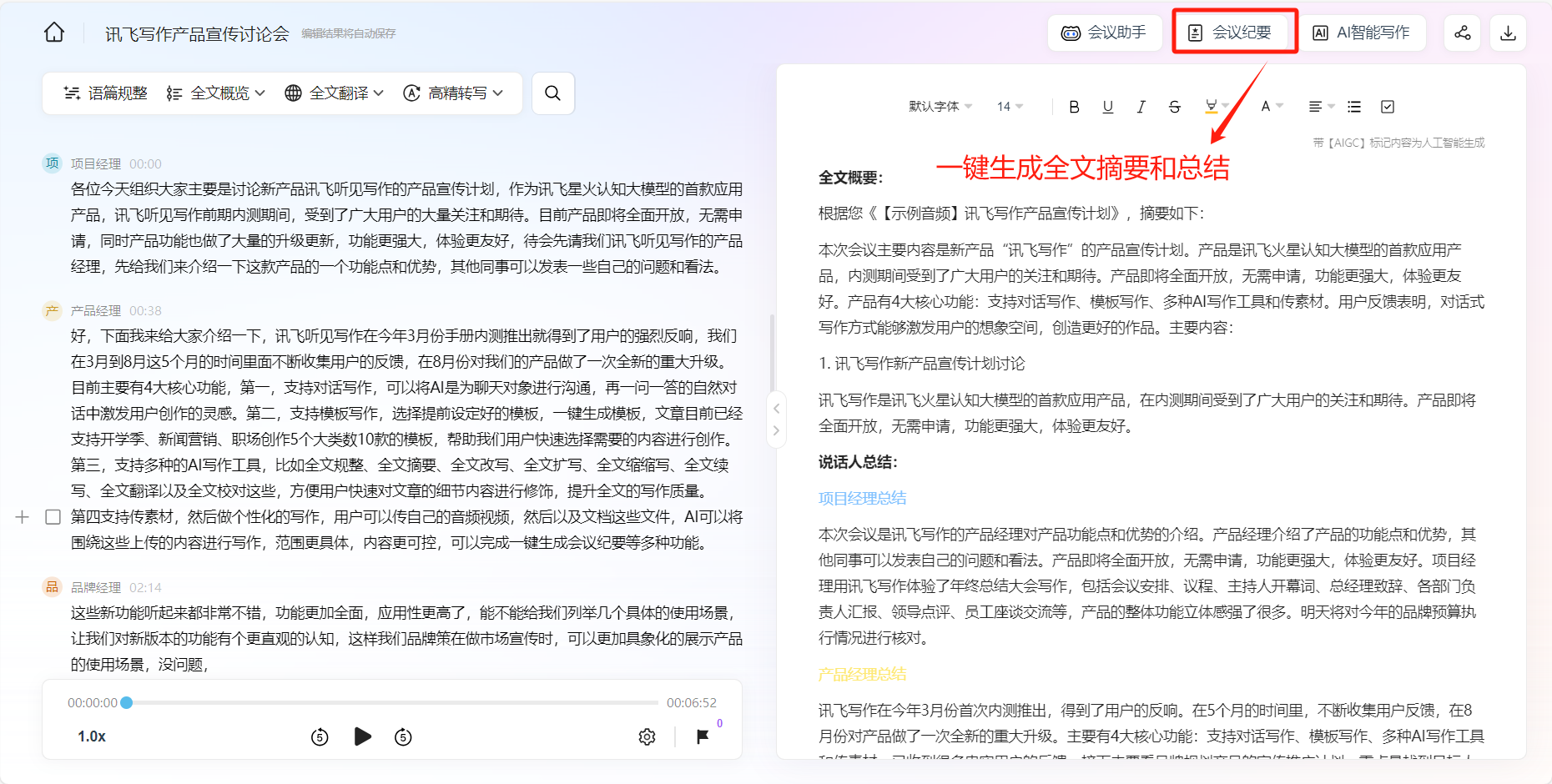The image size is (1552, 784).
Task: Click the 00:00 timestamp next to 项目经理
Action: point(145,163)
